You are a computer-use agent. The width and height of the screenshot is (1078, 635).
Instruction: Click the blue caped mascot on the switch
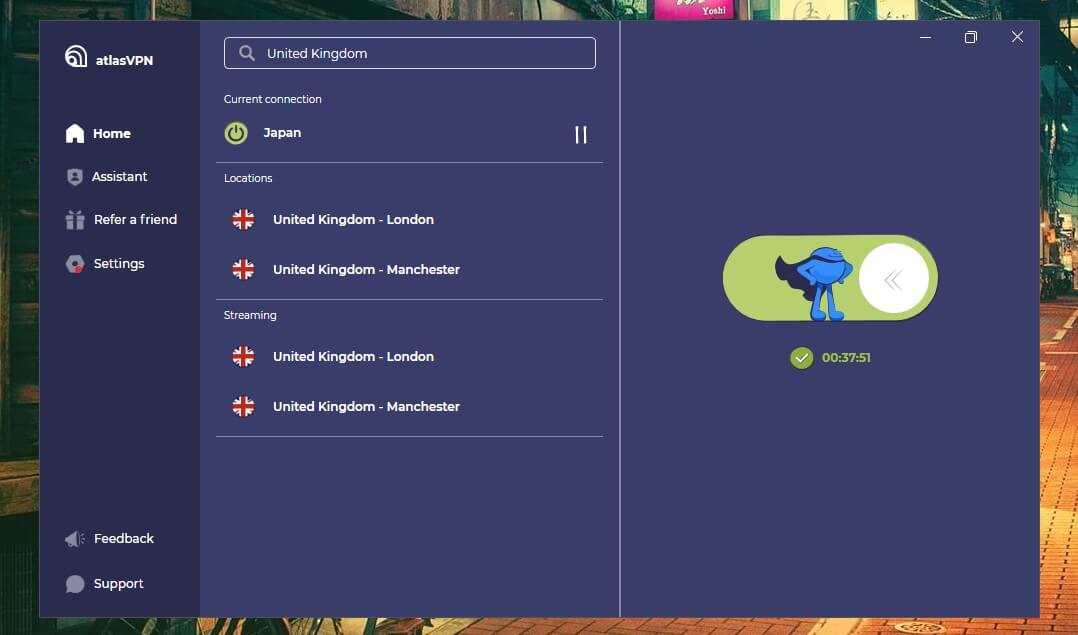816,283
